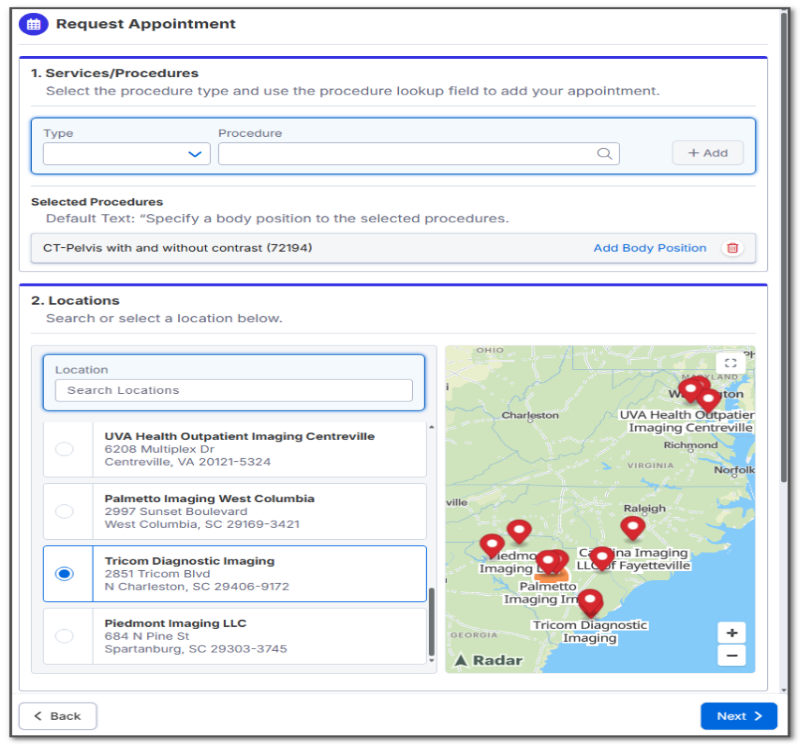Select Piedmont Imaging LLC radio button
800x744 pixels.
click(x=64, y=636)
